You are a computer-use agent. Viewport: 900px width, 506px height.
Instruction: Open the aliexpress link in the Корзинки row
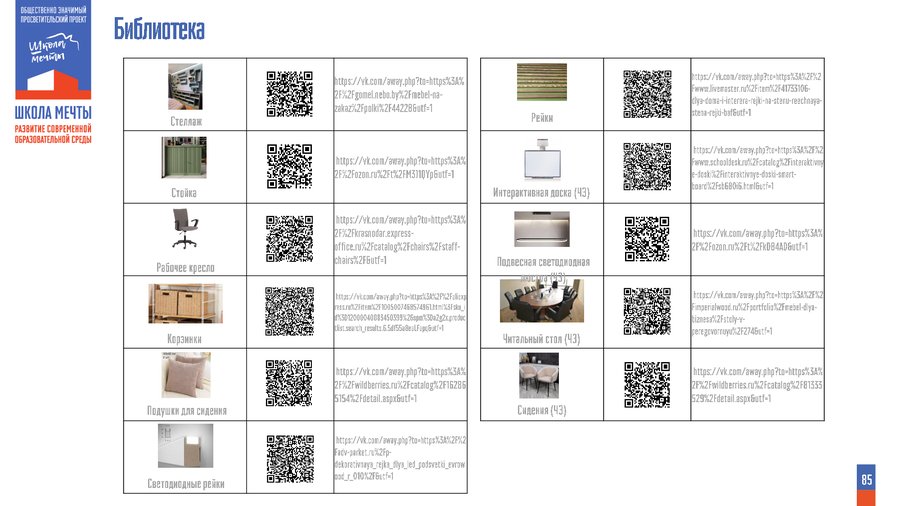[x=401, y=312]
